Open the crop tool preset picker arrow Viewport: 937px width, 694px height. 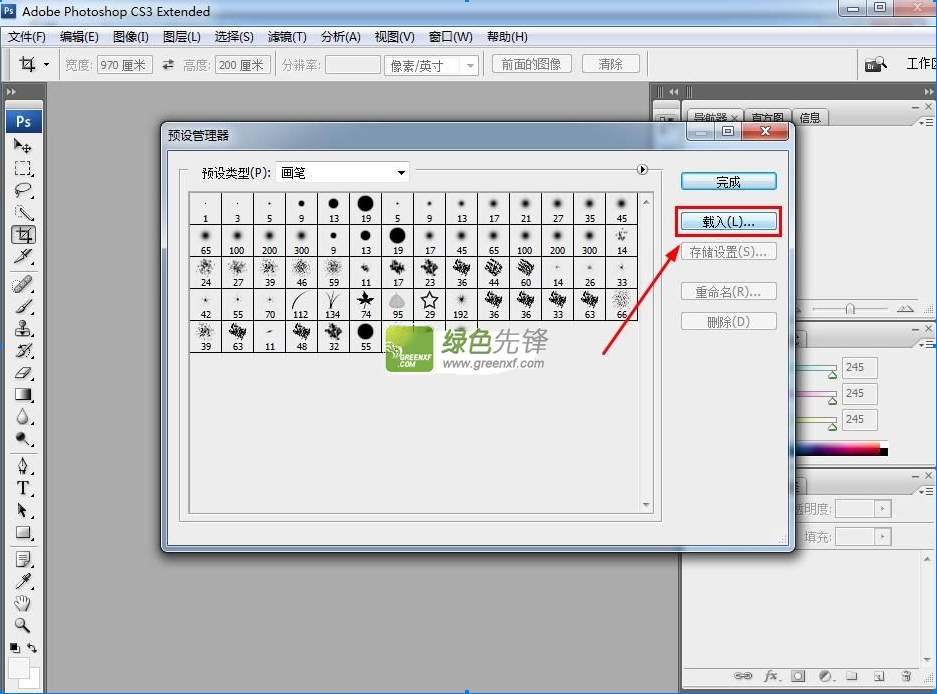[x=46, y=64]
